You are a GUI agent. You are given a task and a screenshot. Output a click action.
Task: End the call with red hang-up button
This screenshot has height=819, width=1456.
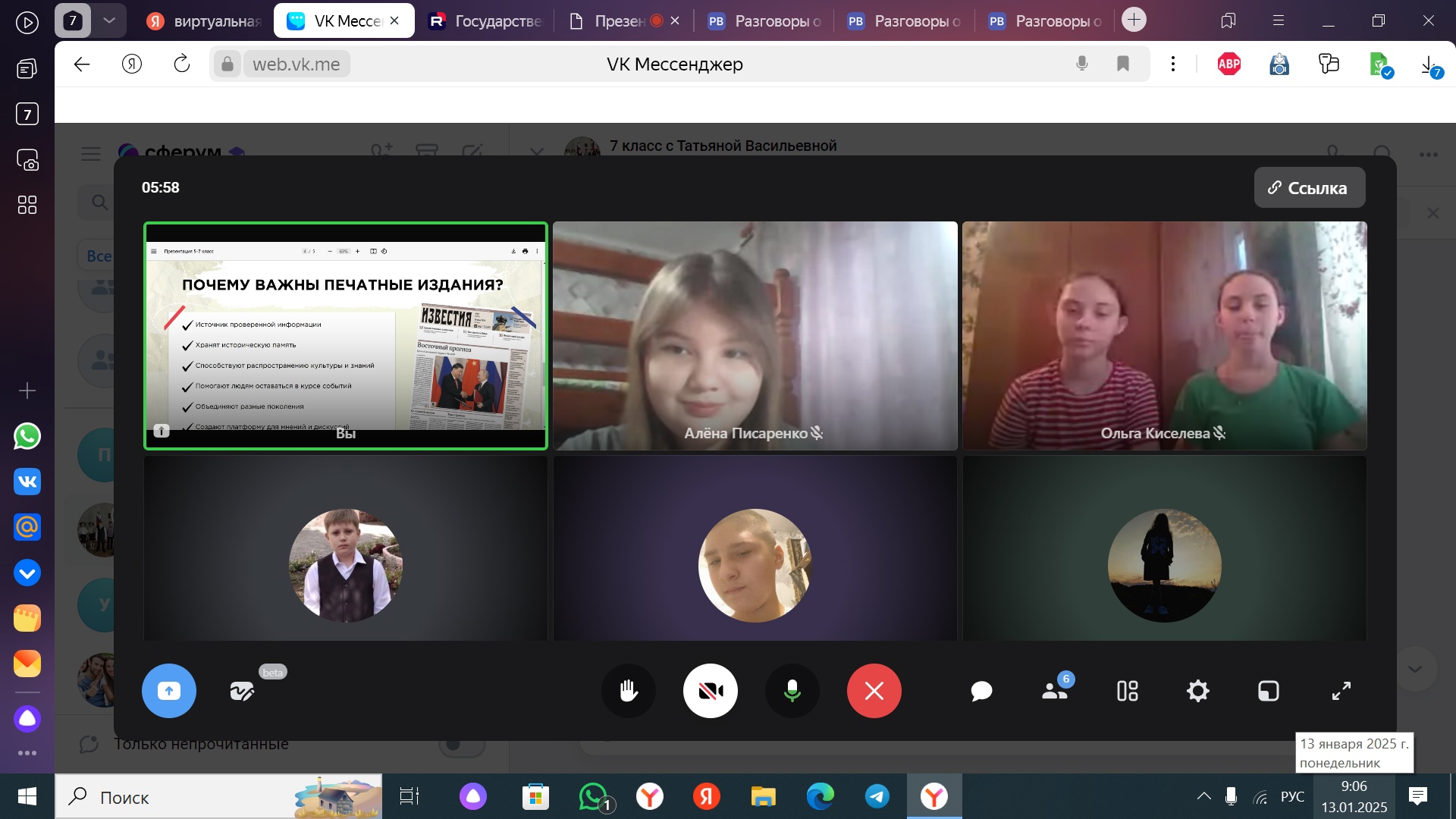[x=874, y=691]
